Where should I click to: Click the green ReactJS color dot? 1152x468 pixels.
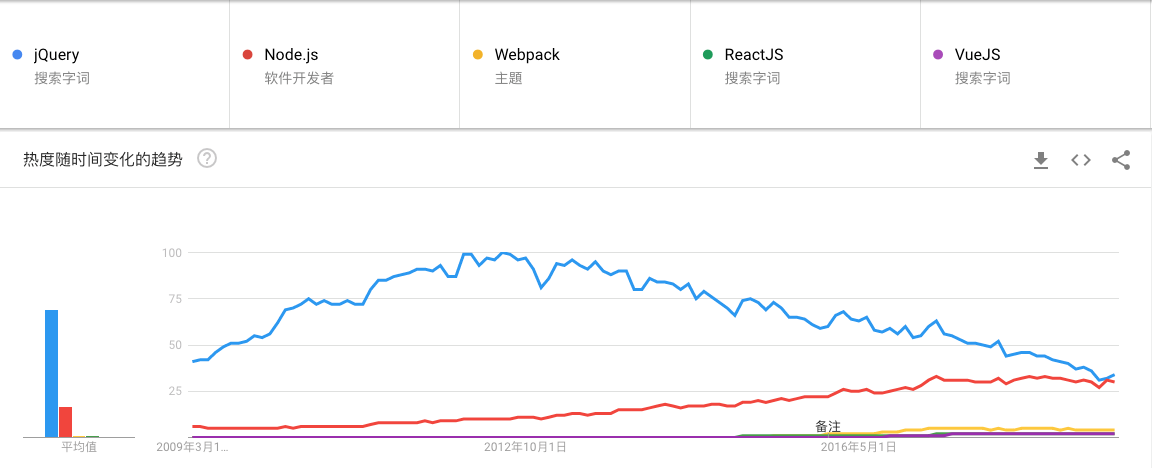point(707,55)
